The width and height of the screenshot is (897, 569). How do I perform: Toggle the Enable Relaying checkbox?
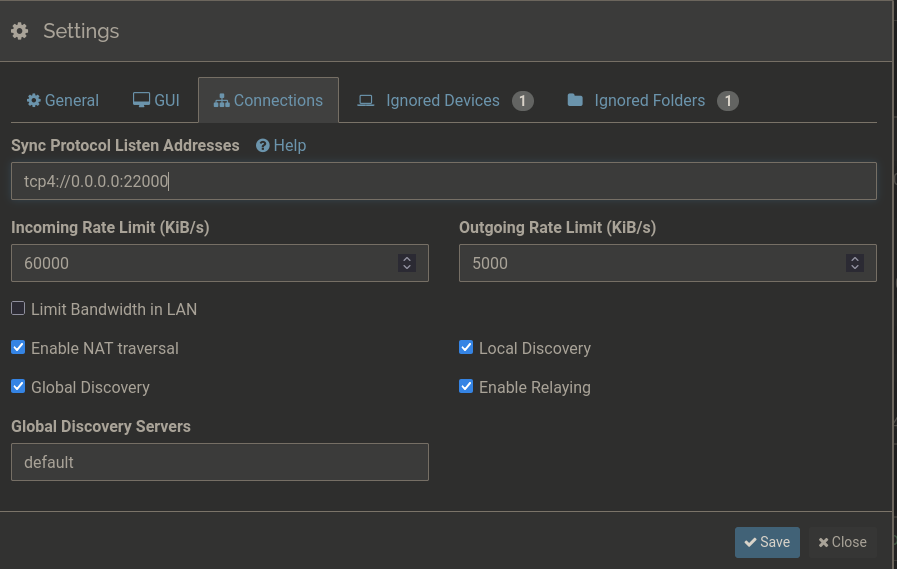click(466, 387)
